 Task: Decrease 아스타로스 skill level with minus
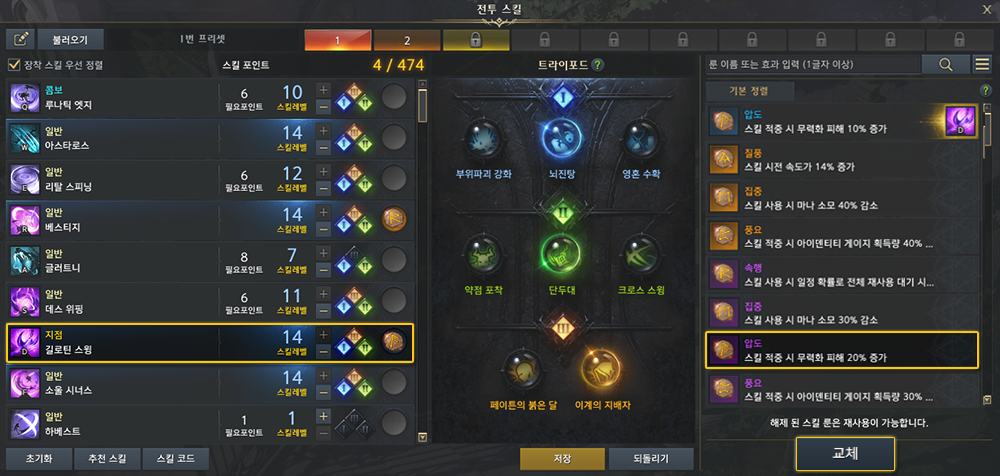click(323, 147)
